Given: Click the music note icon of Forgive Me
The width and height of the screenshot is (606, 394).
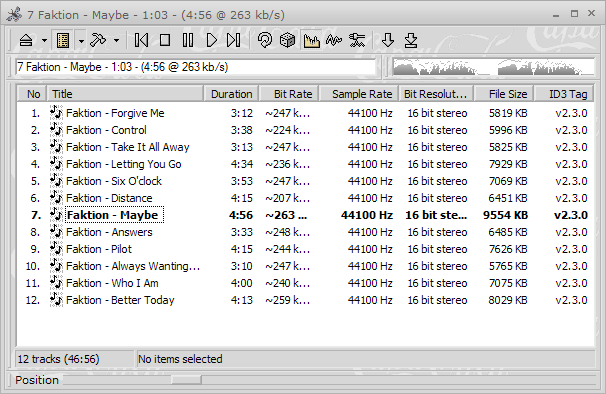Looking at the screenshot, I should (x=56, y=113).
